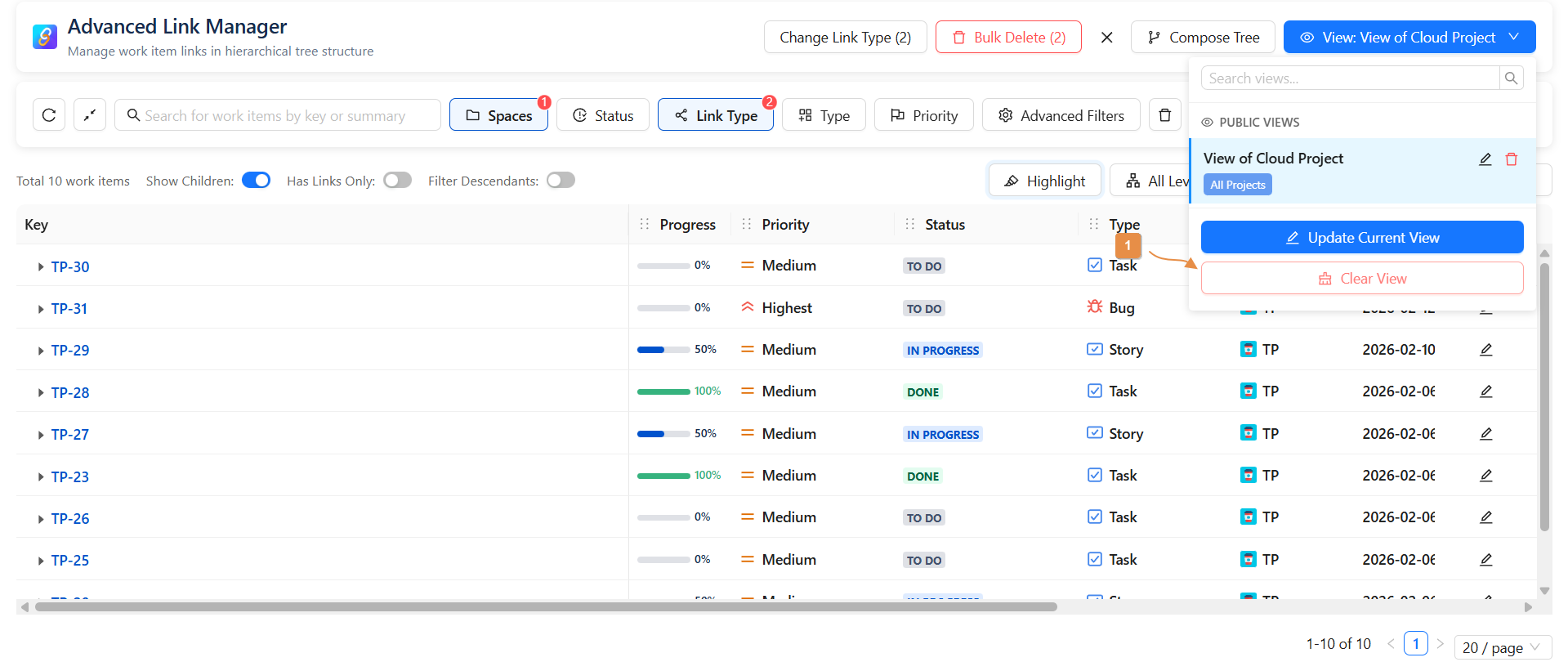This screenshot has width=1568, height=662.
Task: Rename View of Cloud Project with pencil icon
Action: 1485,159
